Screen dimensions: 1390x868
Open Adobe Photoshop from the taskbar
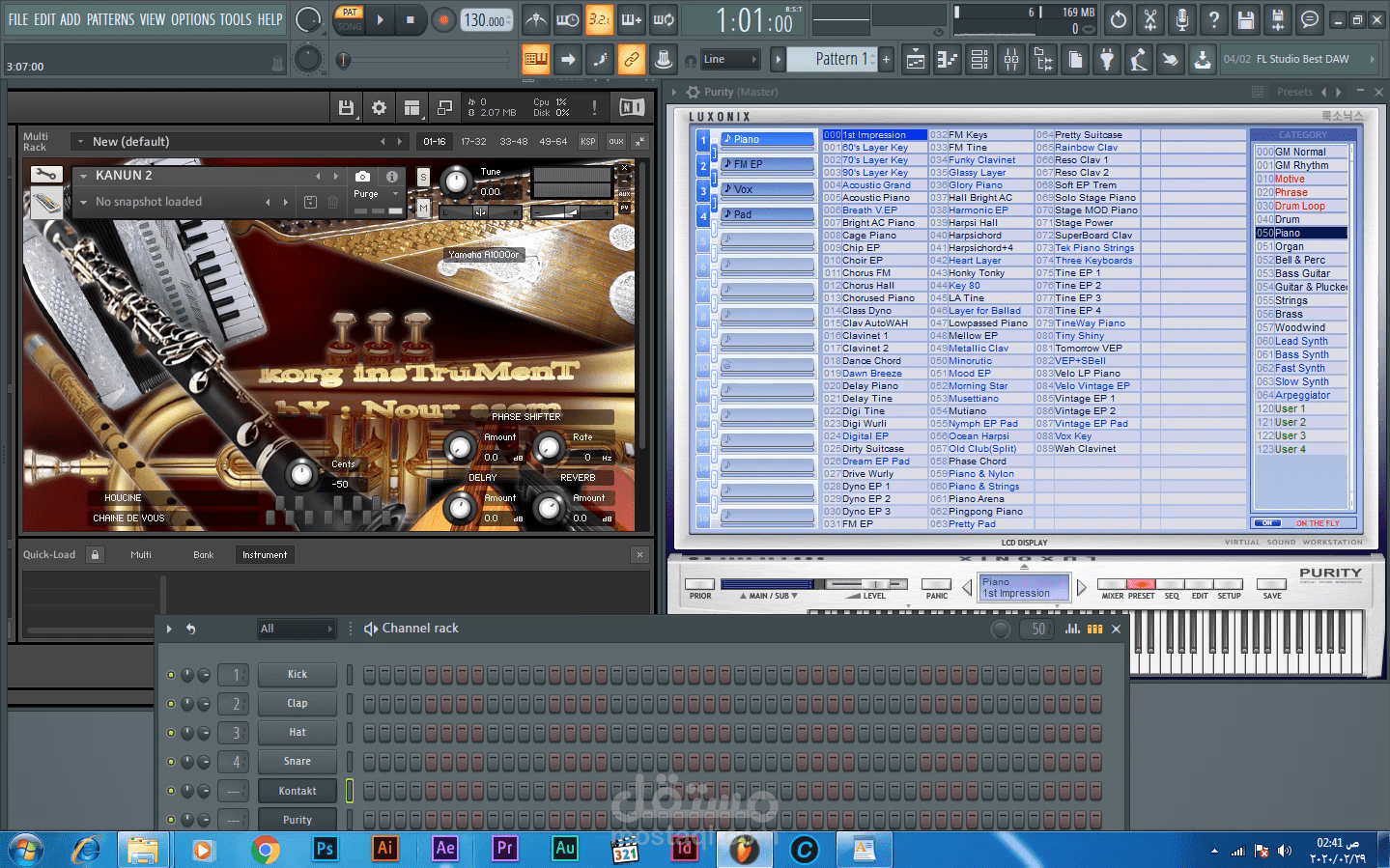[x=325, y=849]
